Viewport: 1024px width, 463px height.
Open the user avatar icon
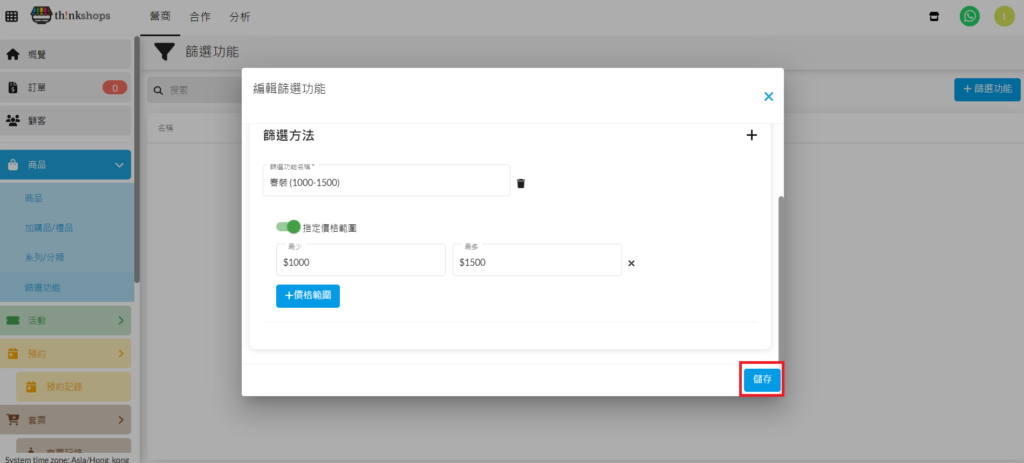pos(1003,16)
